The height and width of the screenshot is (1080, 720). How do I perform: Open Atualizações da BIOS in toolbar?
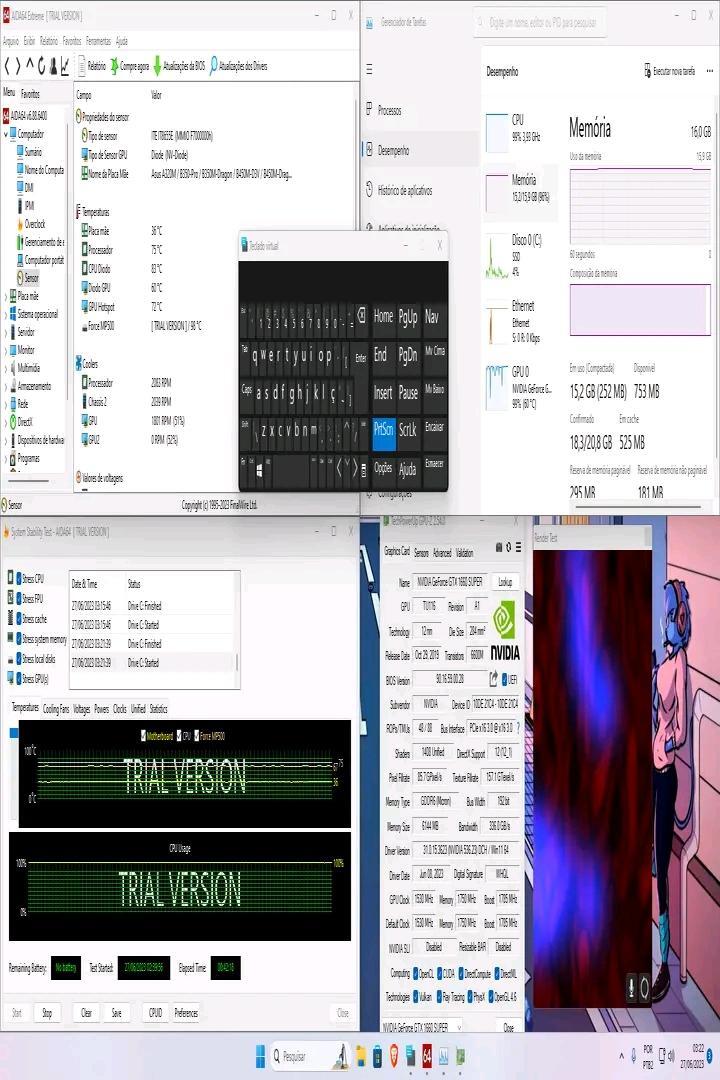[x=179, y=66]
